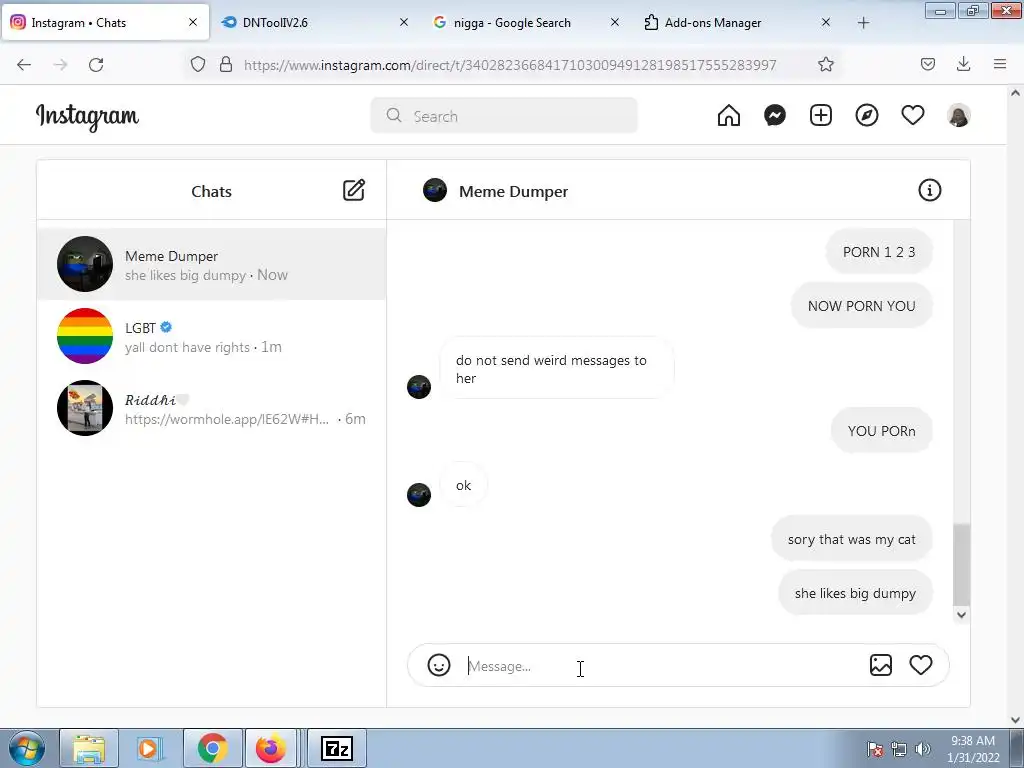Click the chat scrollbar thumb

(x=961, y=564)
